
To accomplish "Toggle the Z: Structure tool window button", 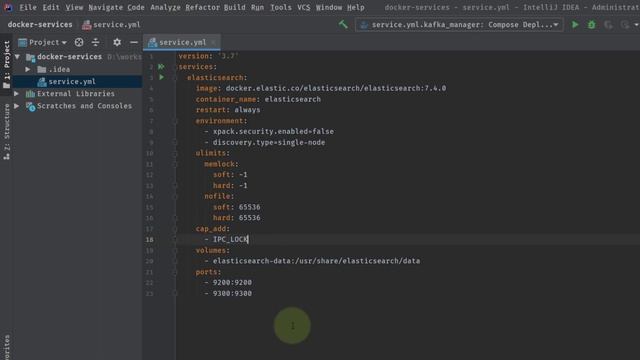I will tap(7, 131).
